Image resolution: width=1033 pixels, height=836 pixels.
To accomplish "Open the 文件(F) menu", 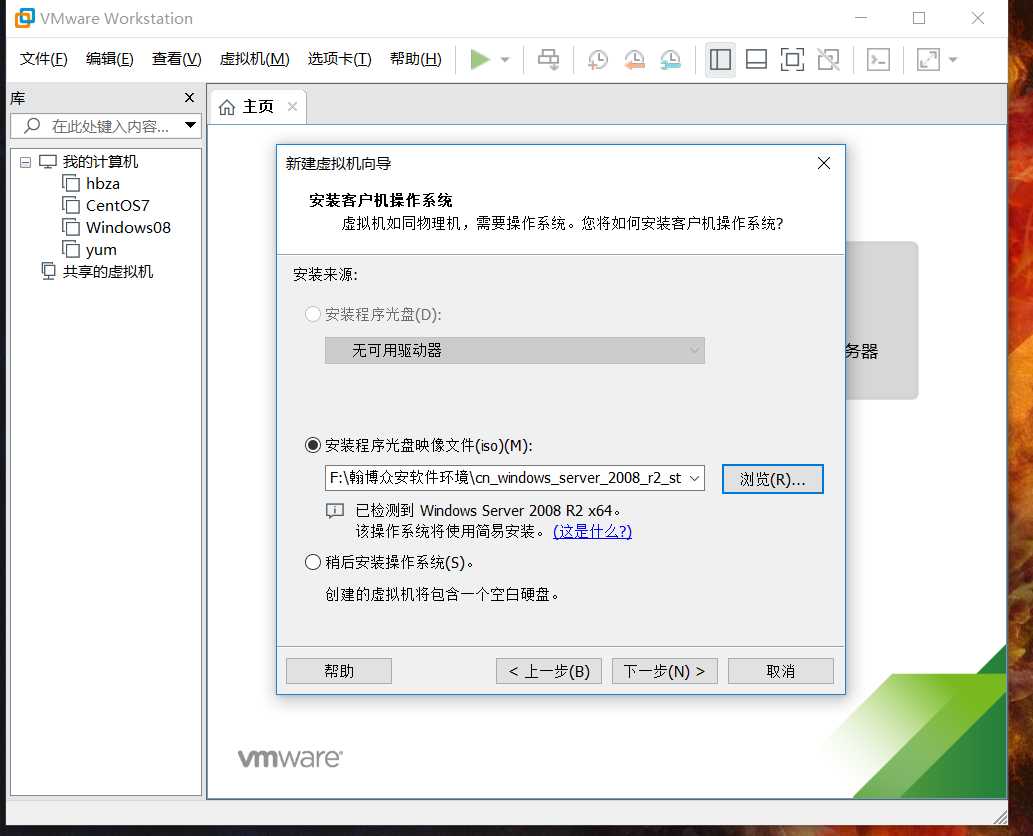I will pos(43,59).
